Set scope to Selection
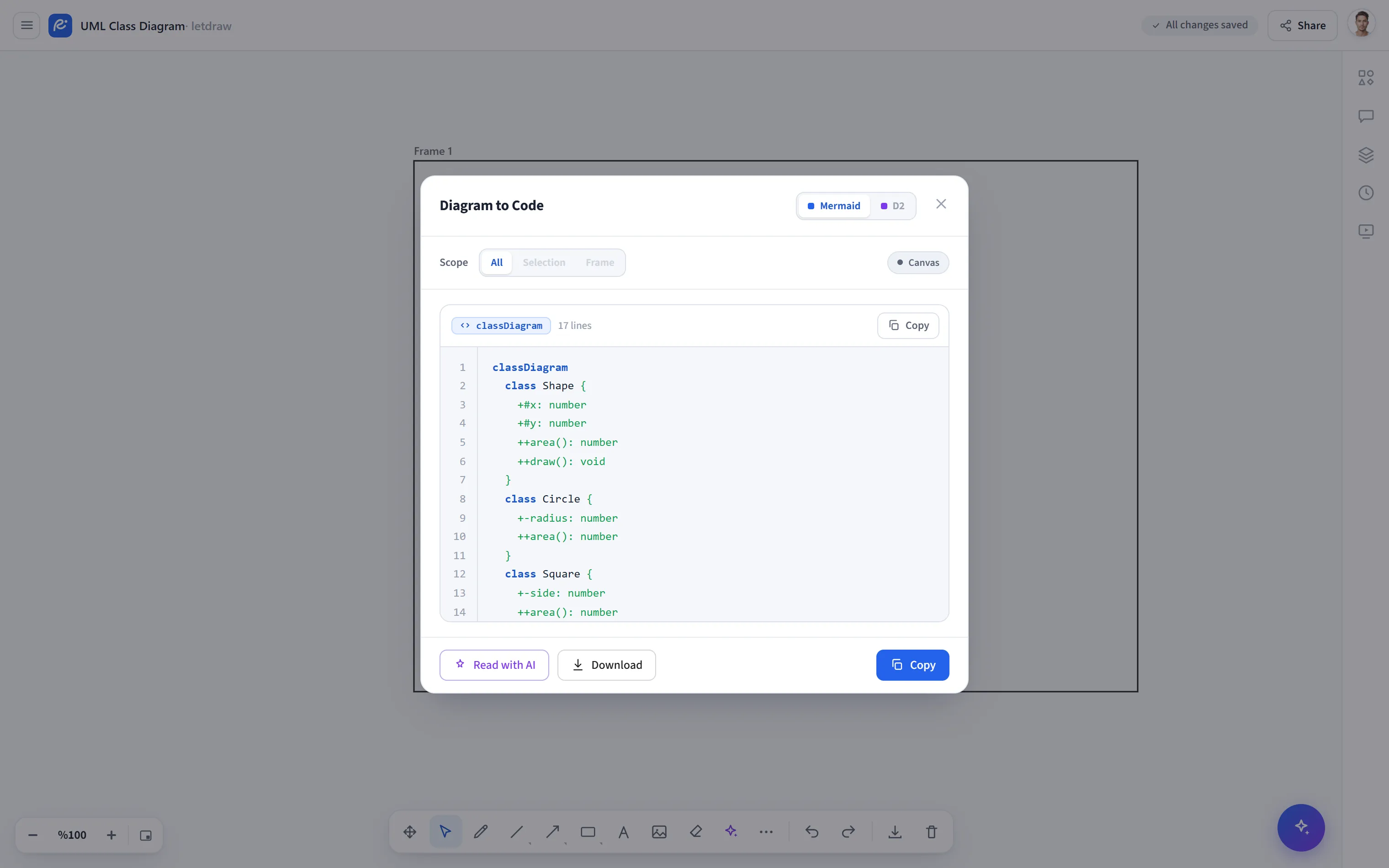The height and width of the screenshot is (868, 1389). point(544,262)
